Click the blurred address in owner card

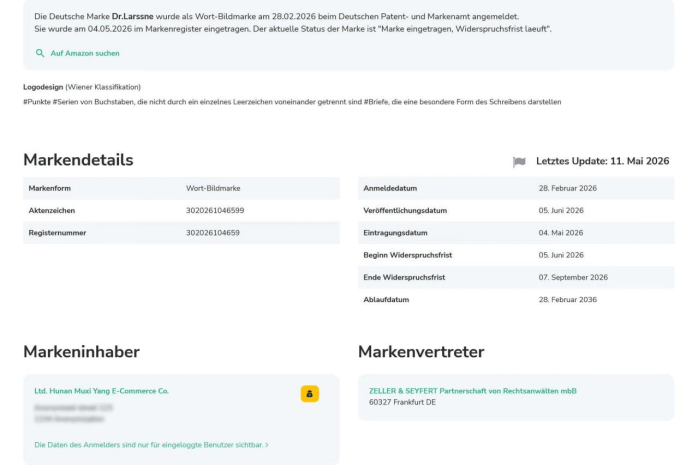(x=73, y=413)
